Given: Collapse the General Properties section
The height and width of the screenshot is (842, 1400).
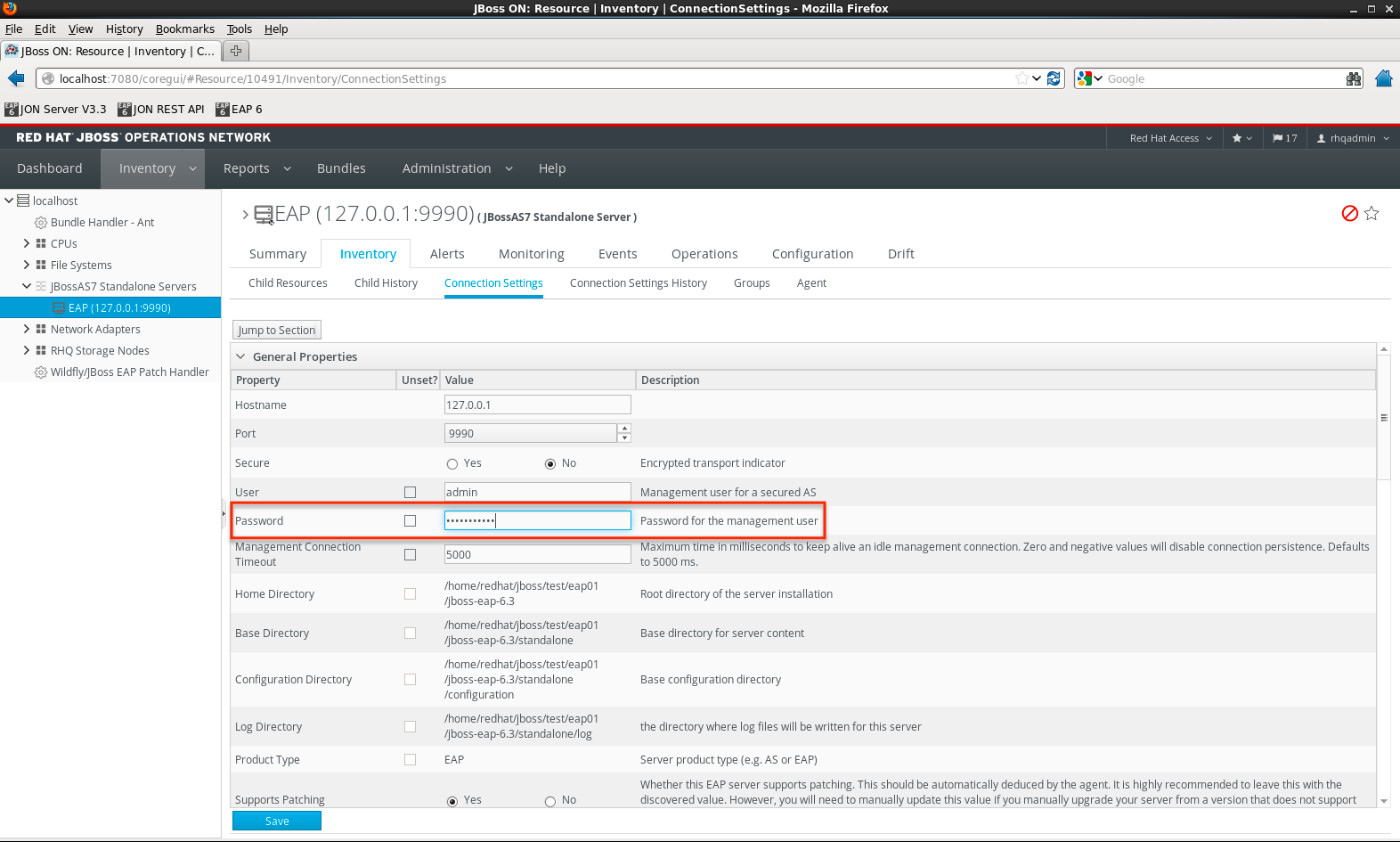Looking at the screenshot, I should 240,356.
